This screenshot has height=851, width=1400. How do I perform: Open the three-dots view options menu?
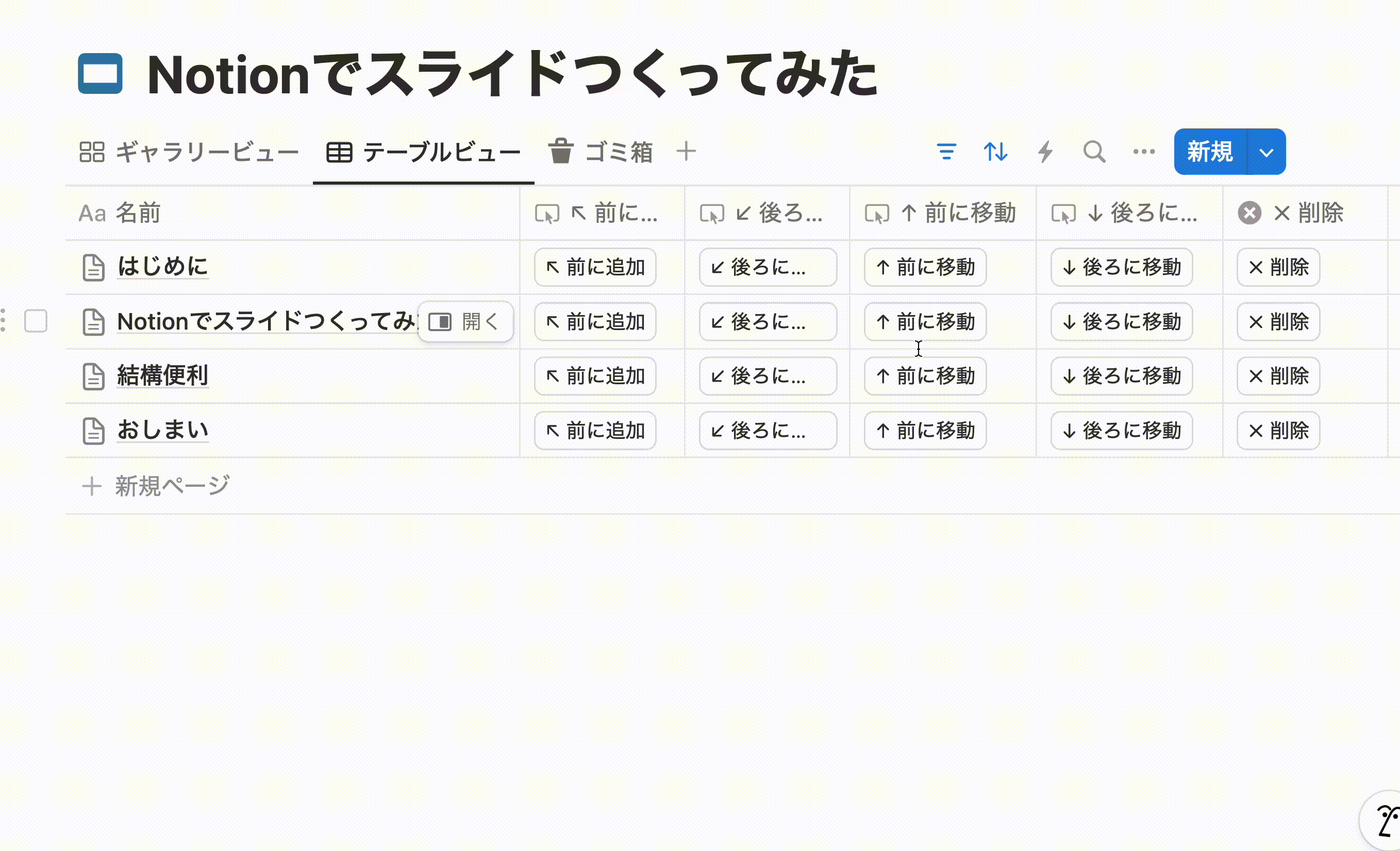point(1143,152)
